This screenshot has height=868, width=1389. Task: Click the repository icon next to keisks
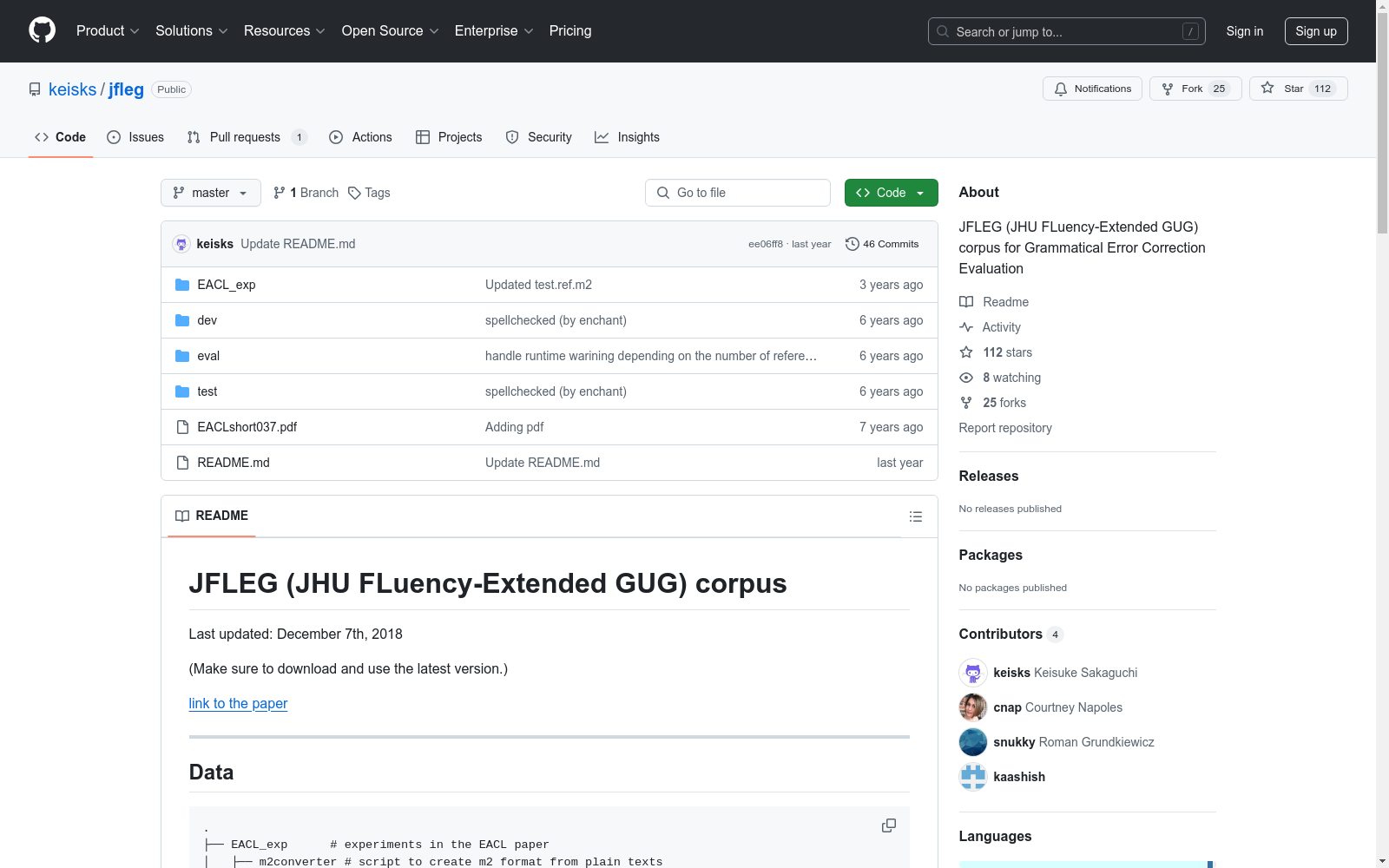pos(35,89)
